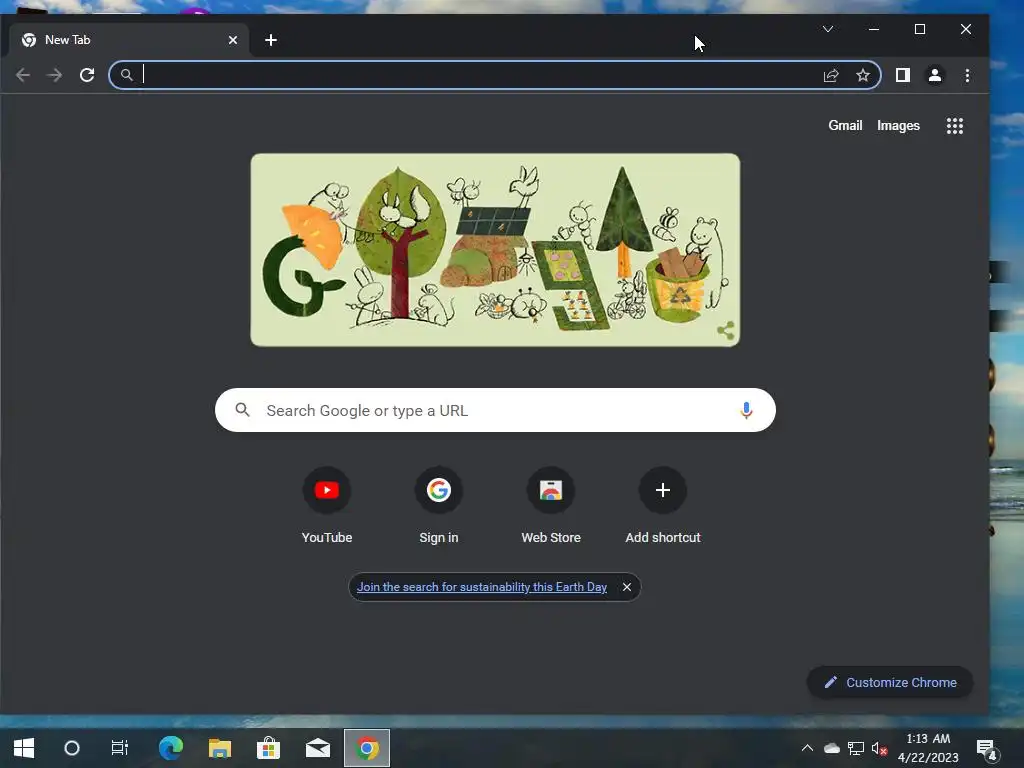Close the New Tab tab
This screenshot has height=768, width=1024.
233,40
